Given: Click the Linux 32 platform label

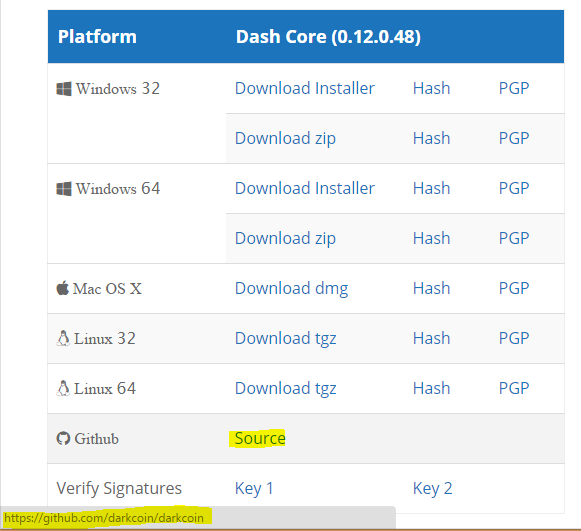Looking at the screenshot, I should (x=105, y=339).
